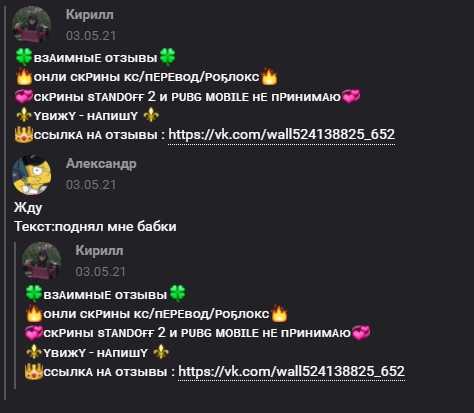Click the vertical quote bar beside the nested Кирилл reply
This screenshot has width=474, height=413.
(x=15, y=315)
